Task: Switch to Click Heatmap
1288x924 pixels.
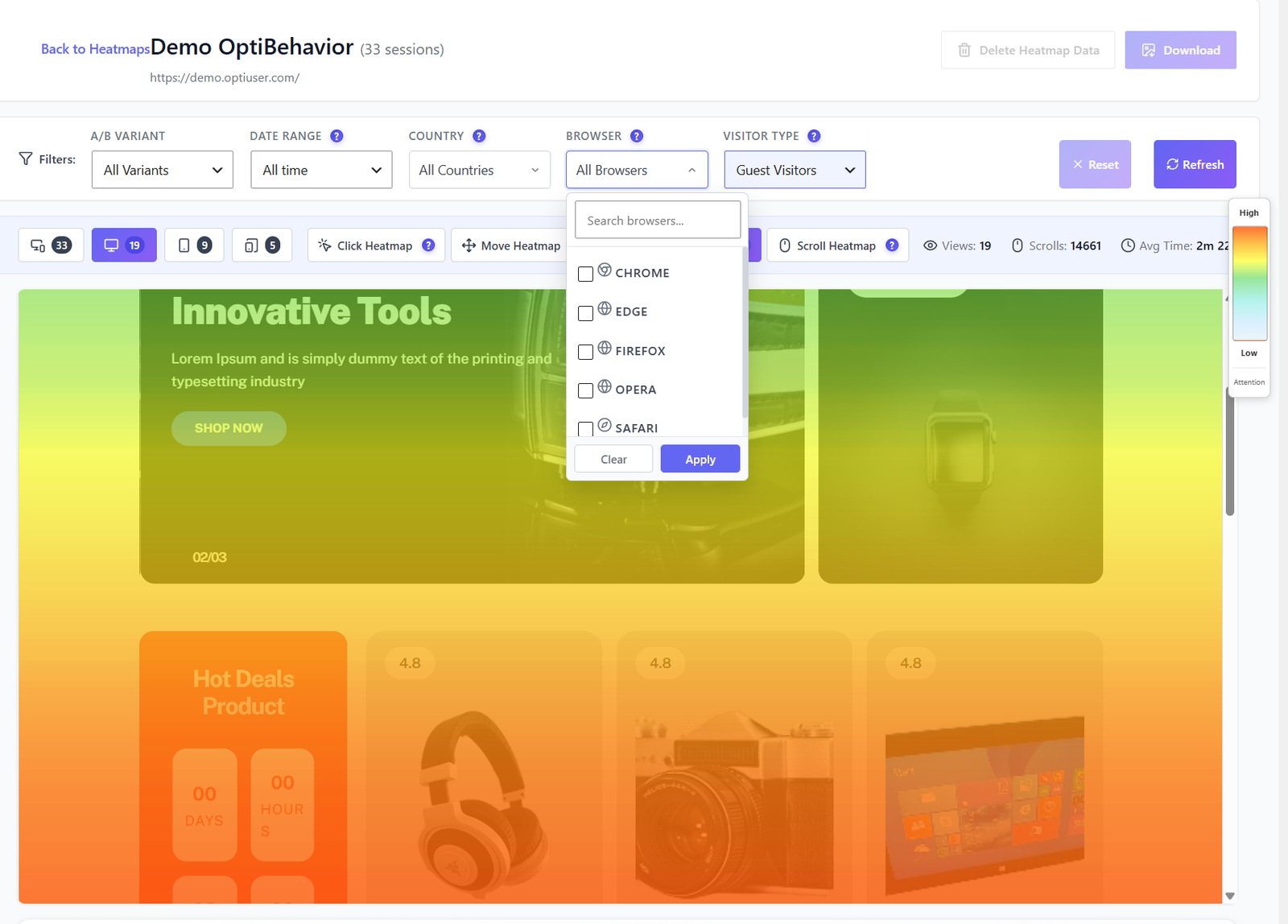Action: click(376, 245)
